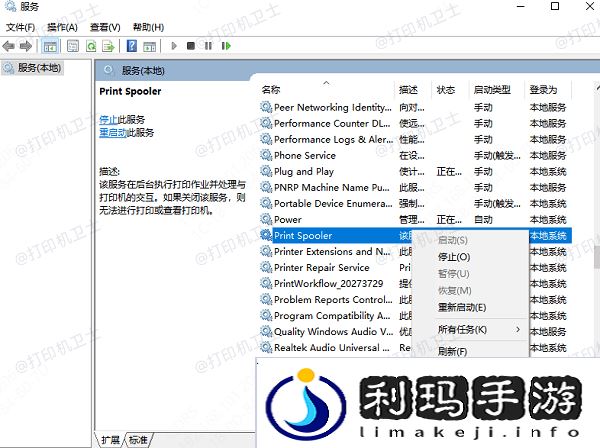Click the Pause Service toolbar icon
This screenshot has width=600, height=448.
click(207, 46)
